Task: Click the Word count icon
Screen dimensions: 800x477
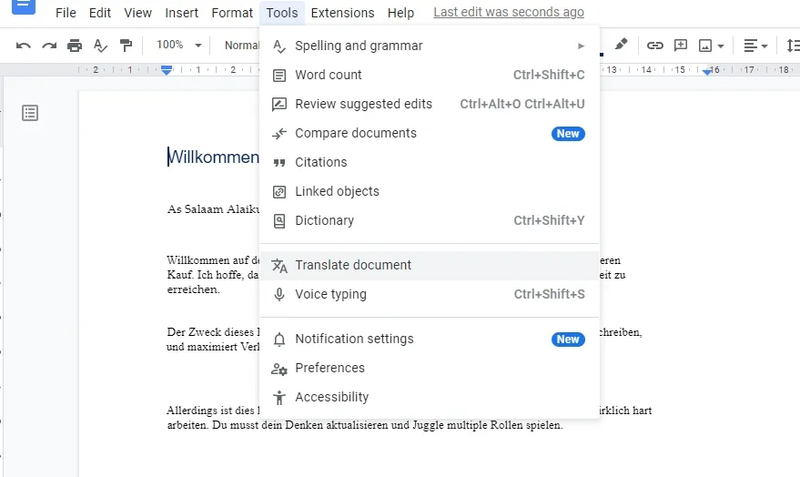Action: coord(279,76)
